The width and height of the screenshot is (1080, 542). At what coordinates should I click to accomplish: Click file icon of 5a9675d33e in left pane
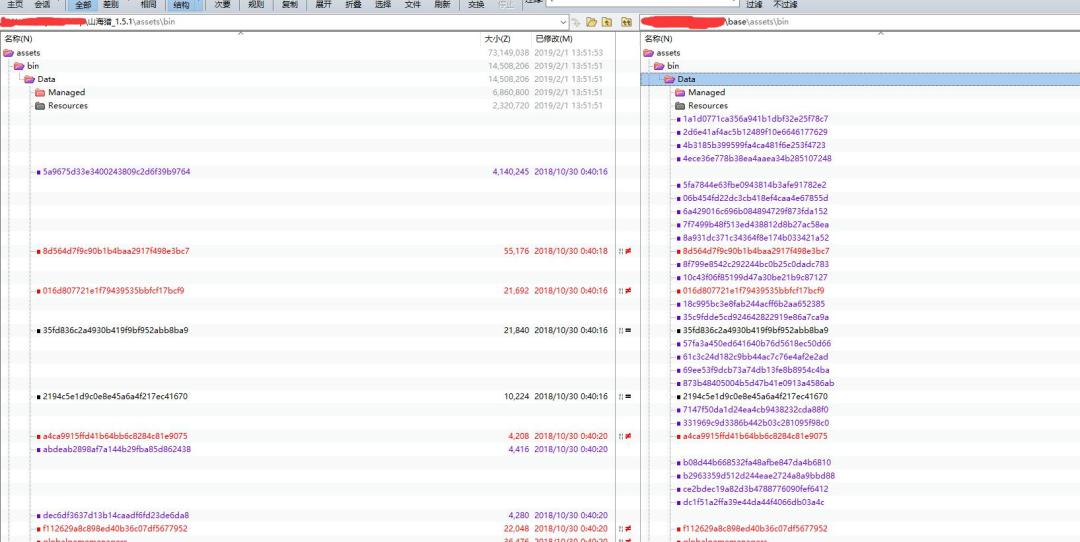tap(38, 172)
